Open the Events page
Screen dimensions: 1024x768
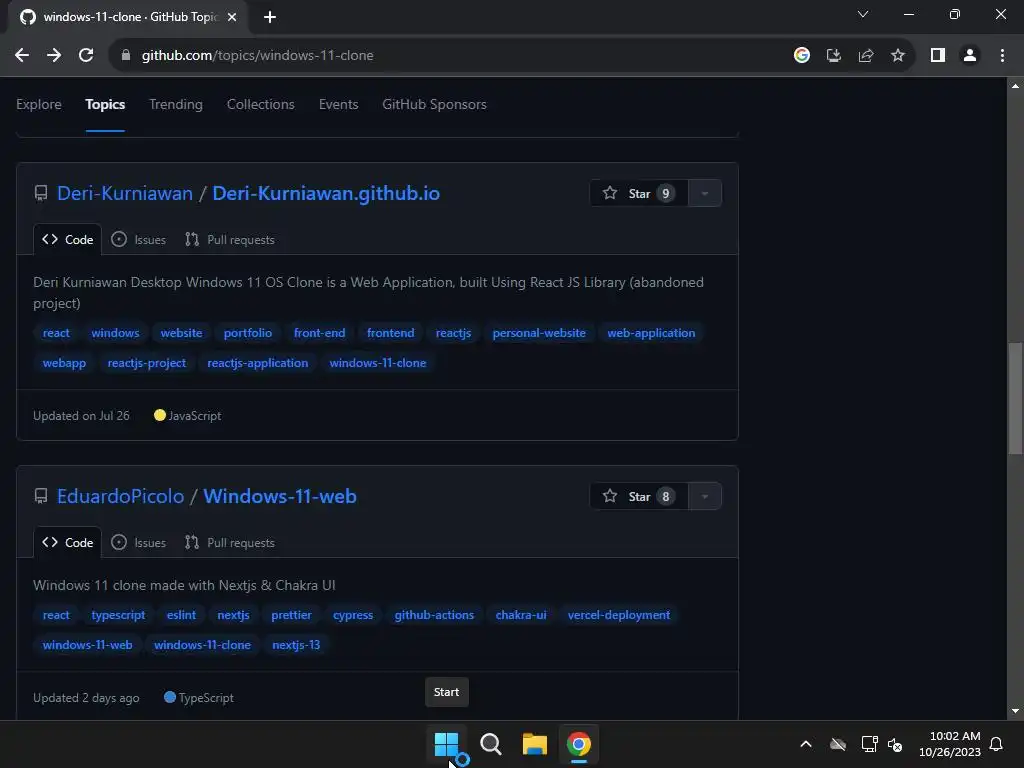338,104
